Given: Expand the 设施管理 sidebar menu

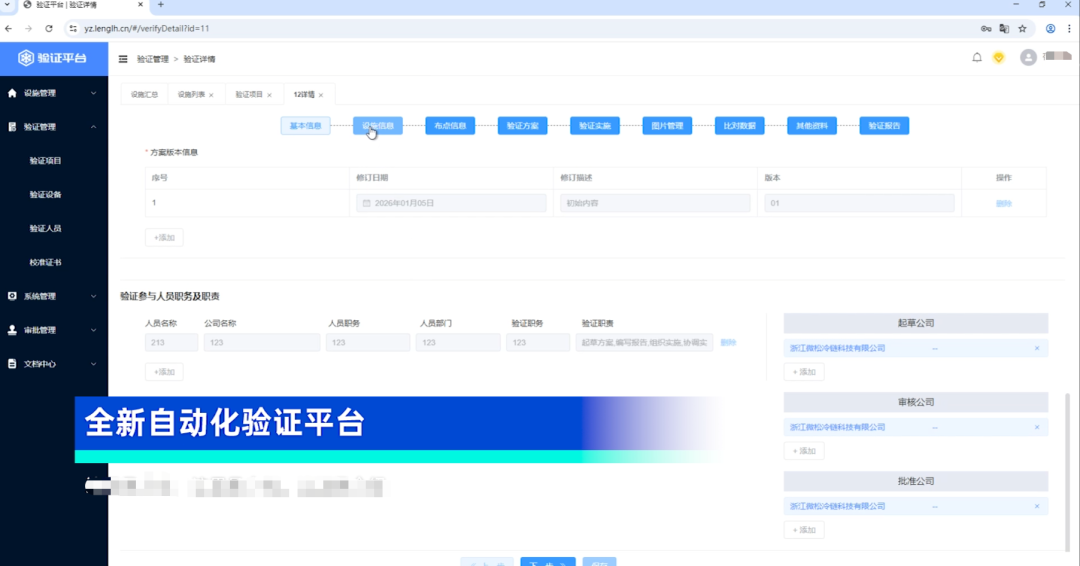Looking at the screenshot, I should [53, 93].
